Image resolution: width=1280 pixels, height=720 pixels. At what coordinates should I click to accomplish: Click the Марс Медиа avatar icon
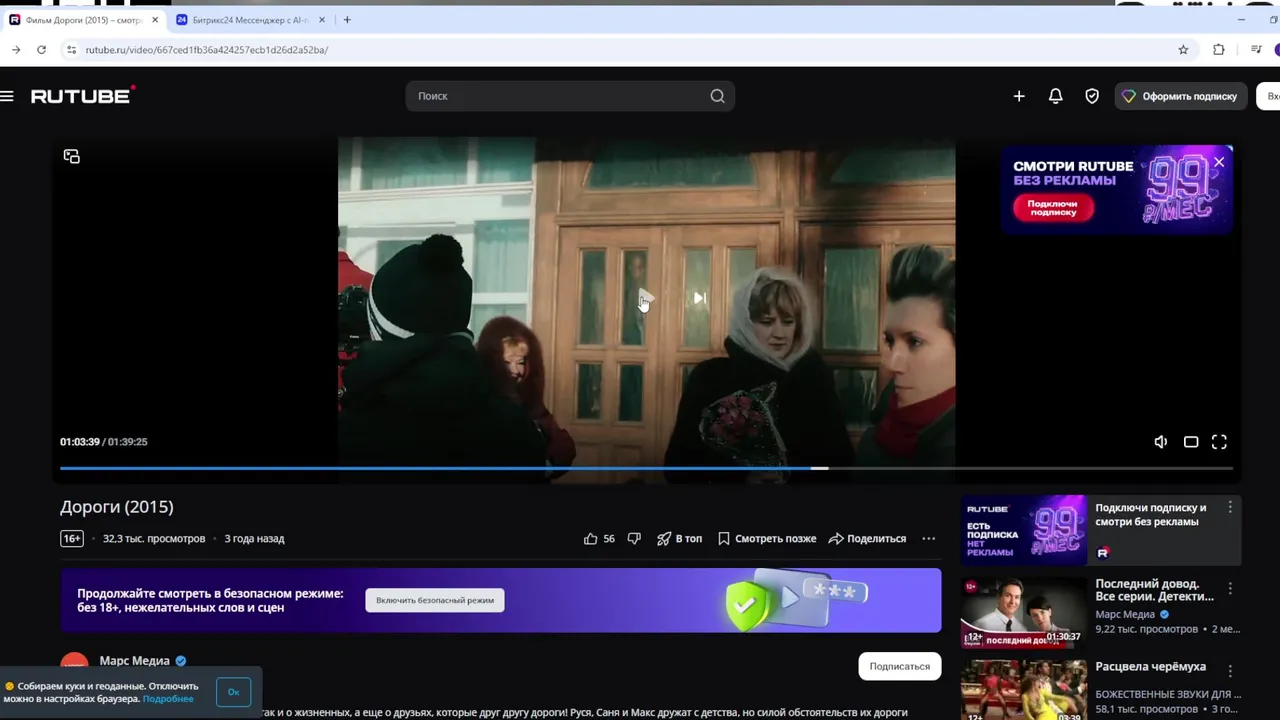click(x=74, y=663)
